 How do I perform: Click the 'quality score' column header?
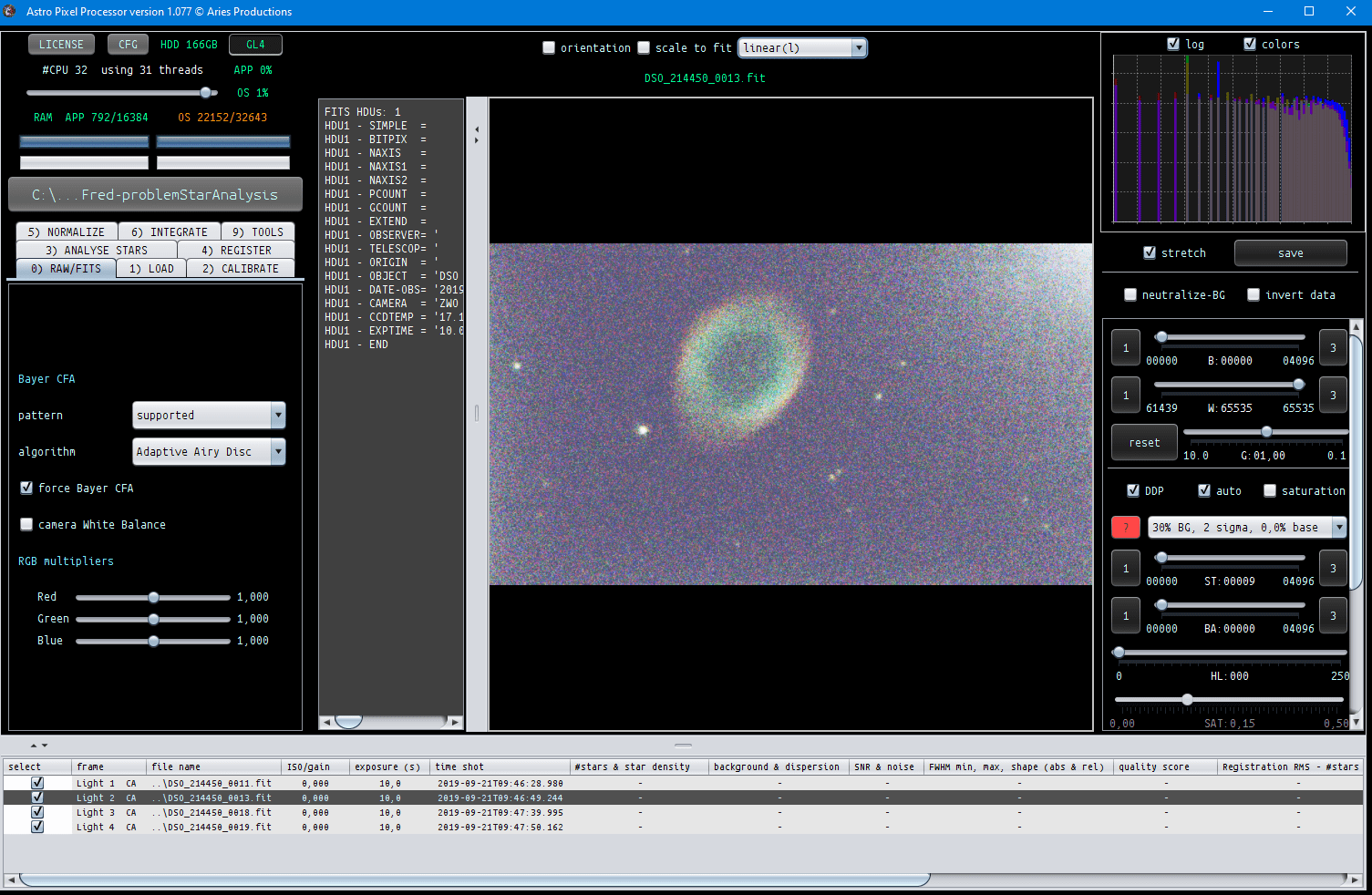[1166, 766]
